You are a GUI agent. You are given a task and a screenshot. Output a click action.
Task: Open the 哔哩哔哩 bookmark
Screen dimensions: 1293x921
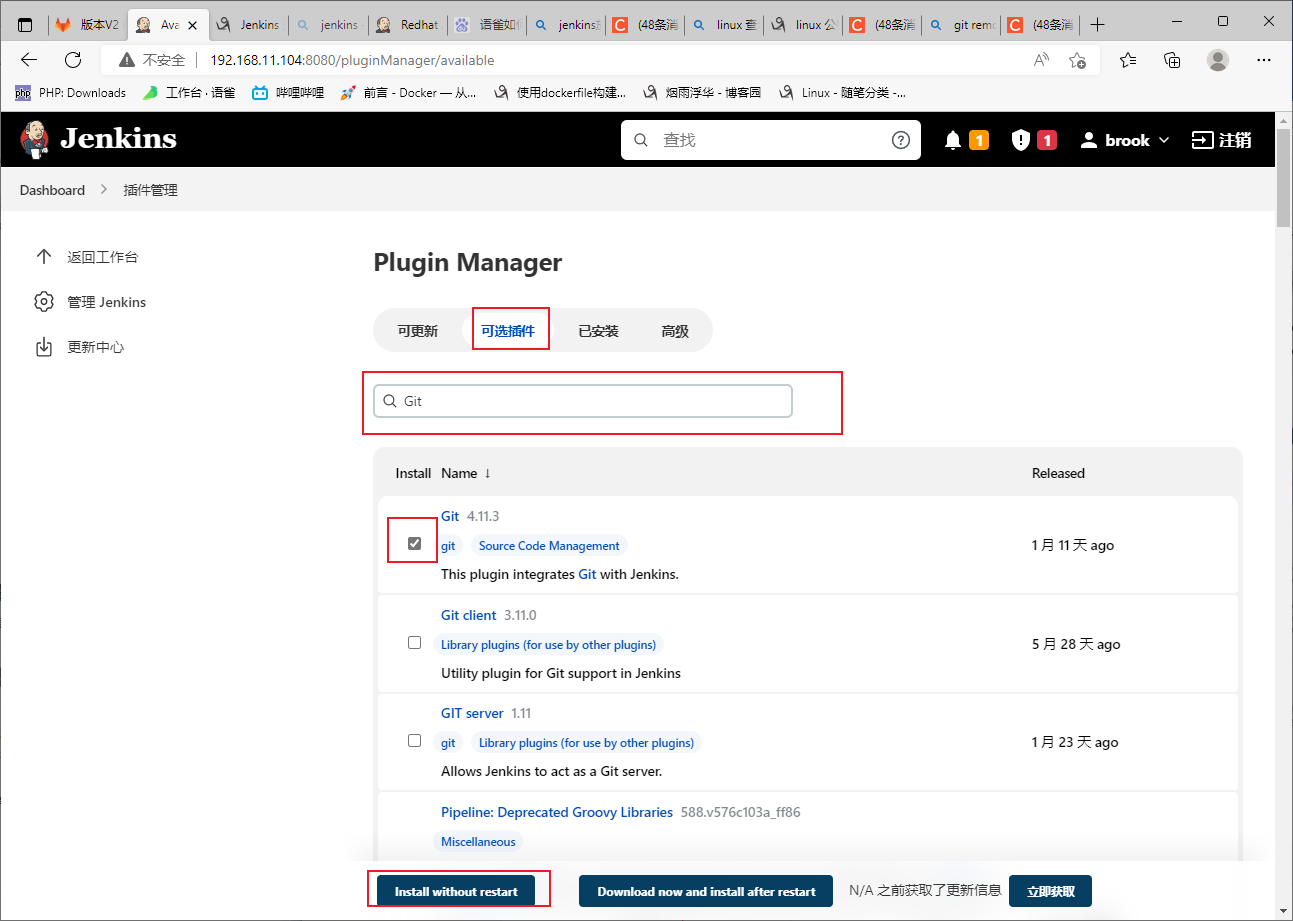click(288, 93)
